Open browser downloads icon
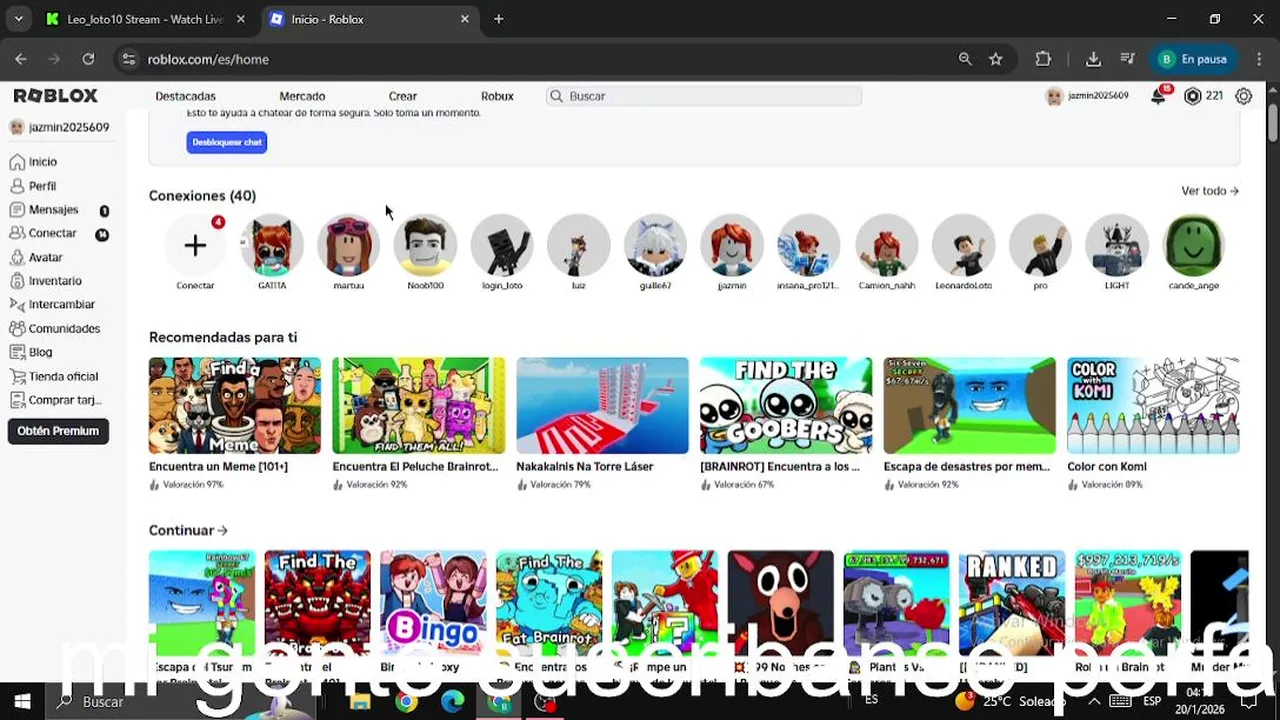Screen dimensions: 1280x720 (1093, 59)
